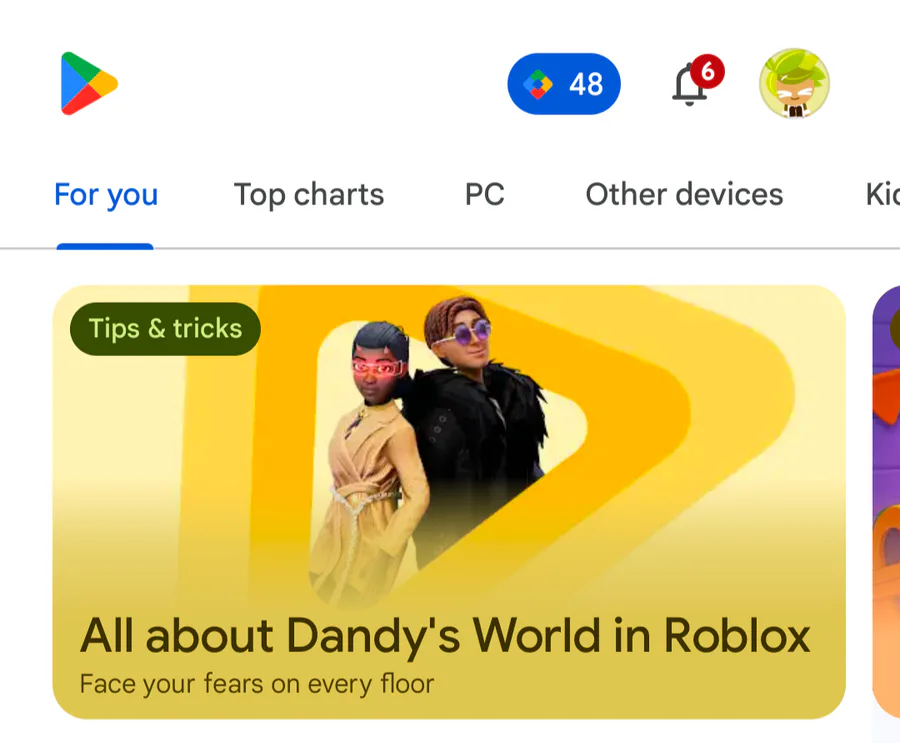Open the profile avatar menu
Image resolution: width=900 pixels, height=743 pixels.
(x=794, y=83)
